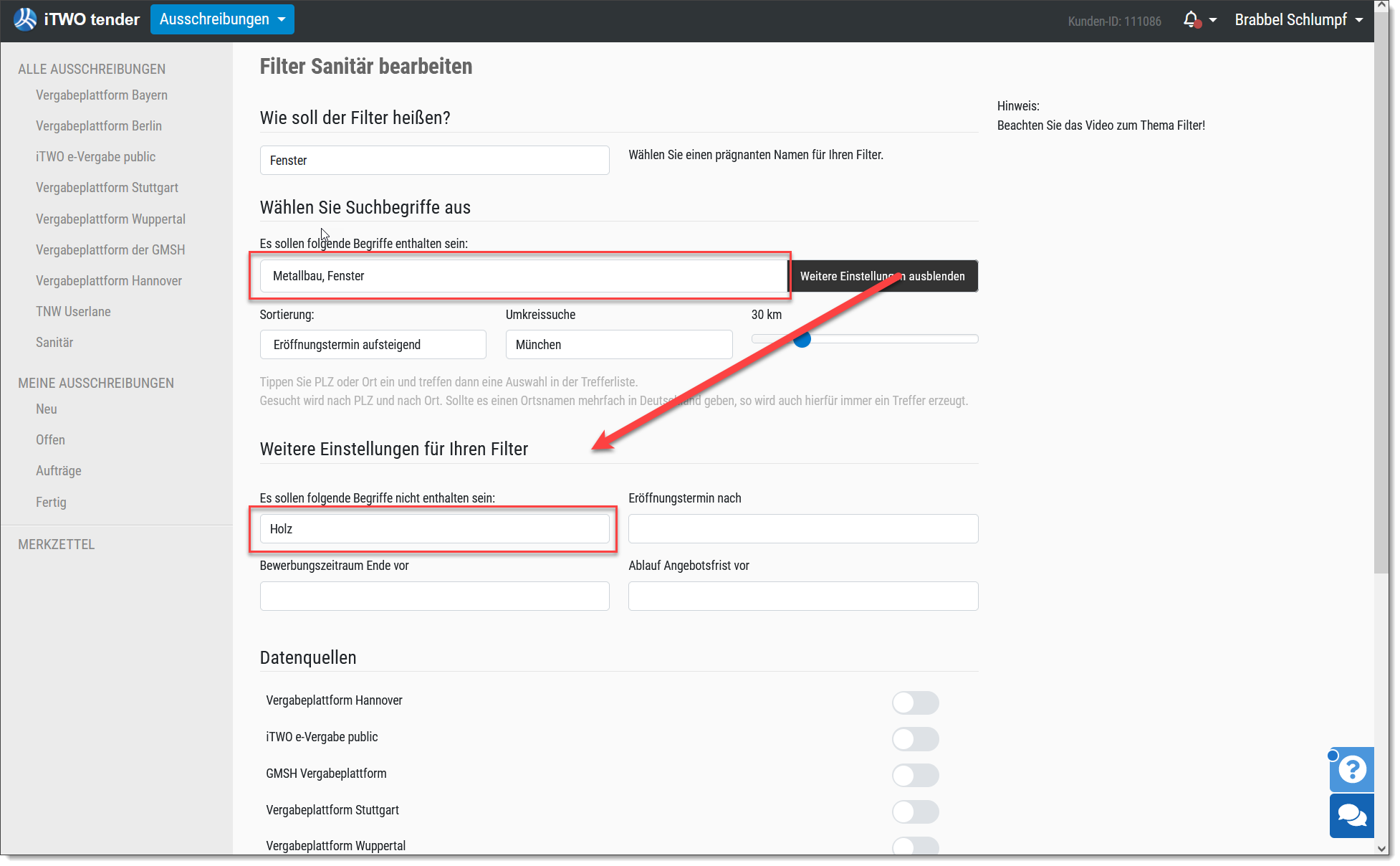Open Vergabeplattform der GMSH sidebar link

coord(110,250)
